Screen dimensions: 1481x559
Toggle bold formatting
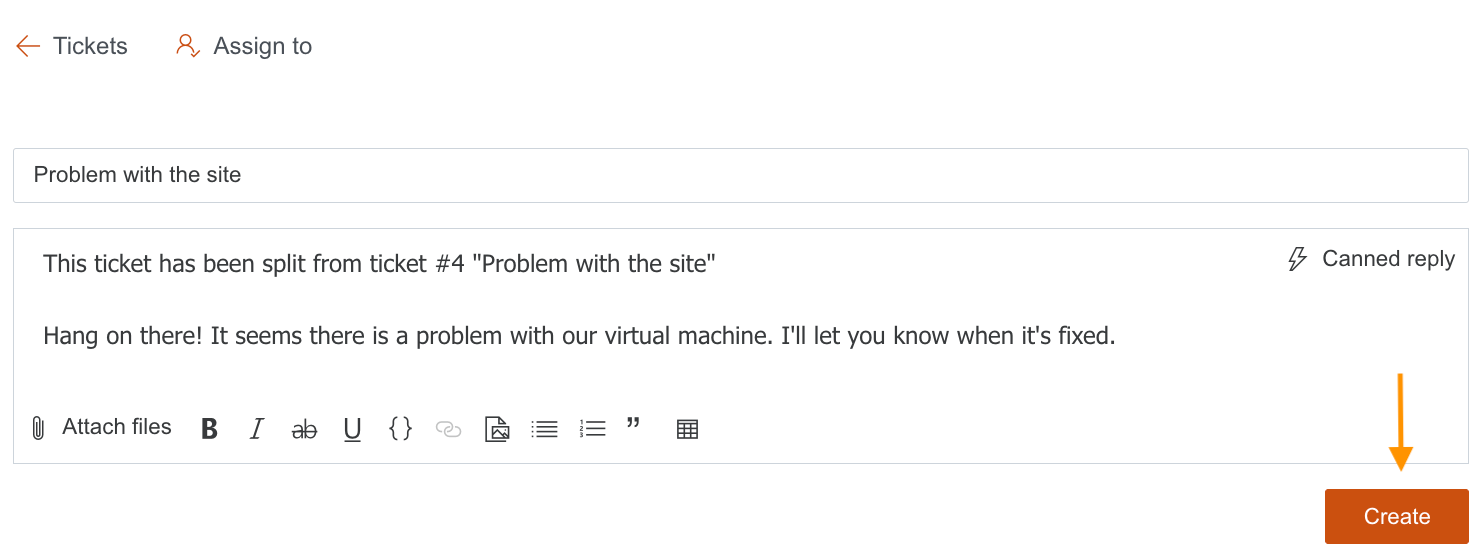209,429
